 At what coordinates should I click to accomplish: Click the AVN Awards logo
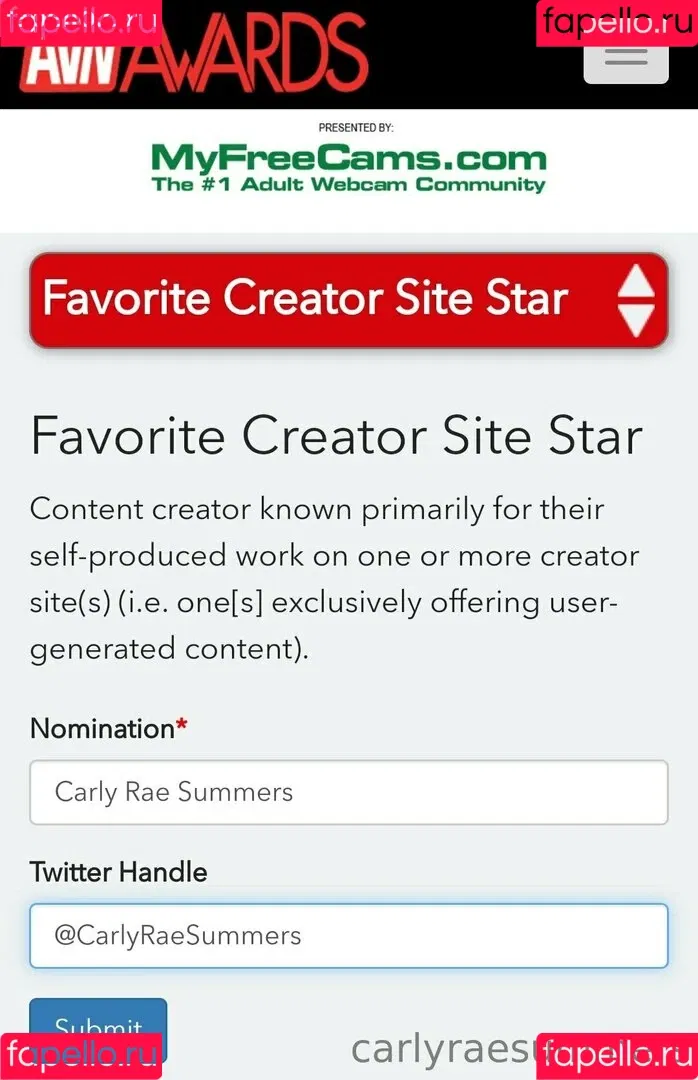193,54
